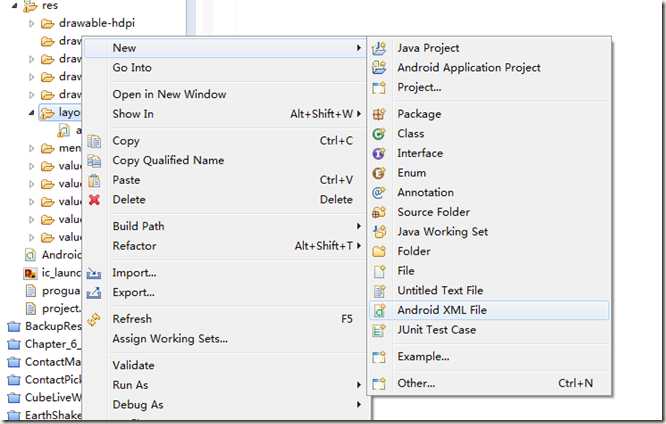Click the File icon in New submenu
This screenshot has height=424, width=666.
click(x=379, y=271)
